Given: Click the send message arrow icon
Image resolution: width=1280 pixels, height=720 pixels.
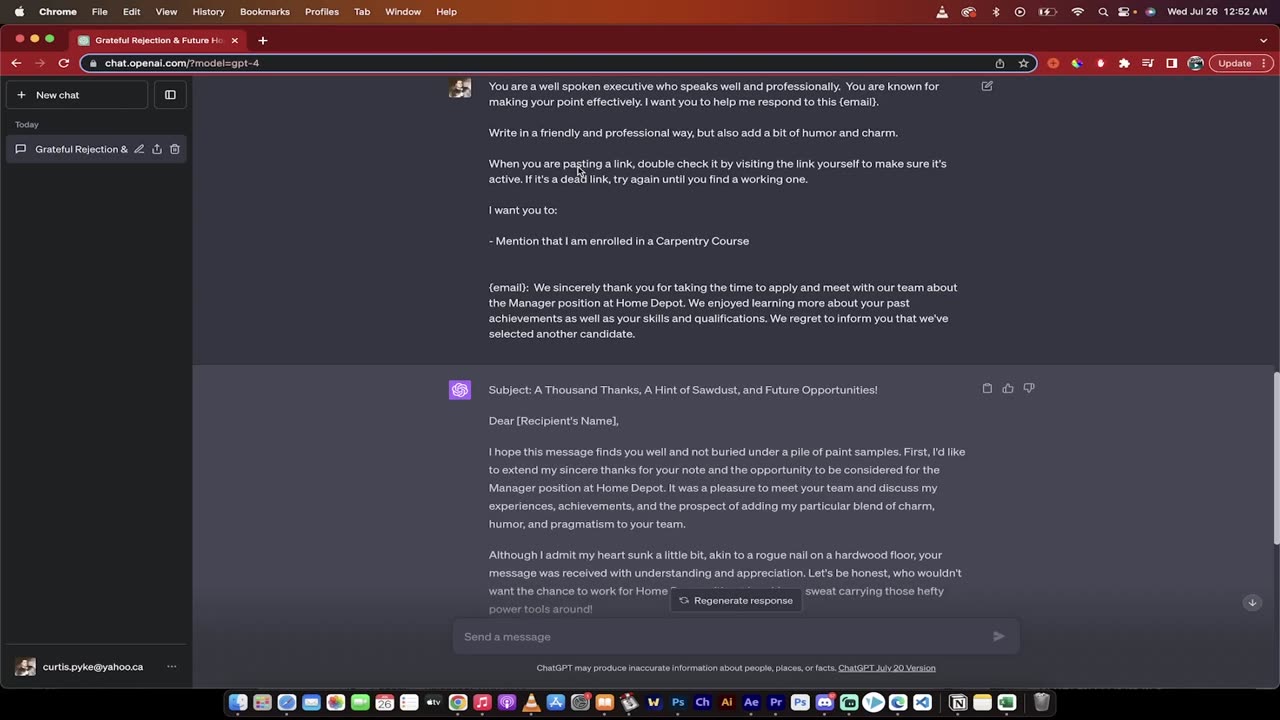Looking at the screenshot, I should (998, 636).
